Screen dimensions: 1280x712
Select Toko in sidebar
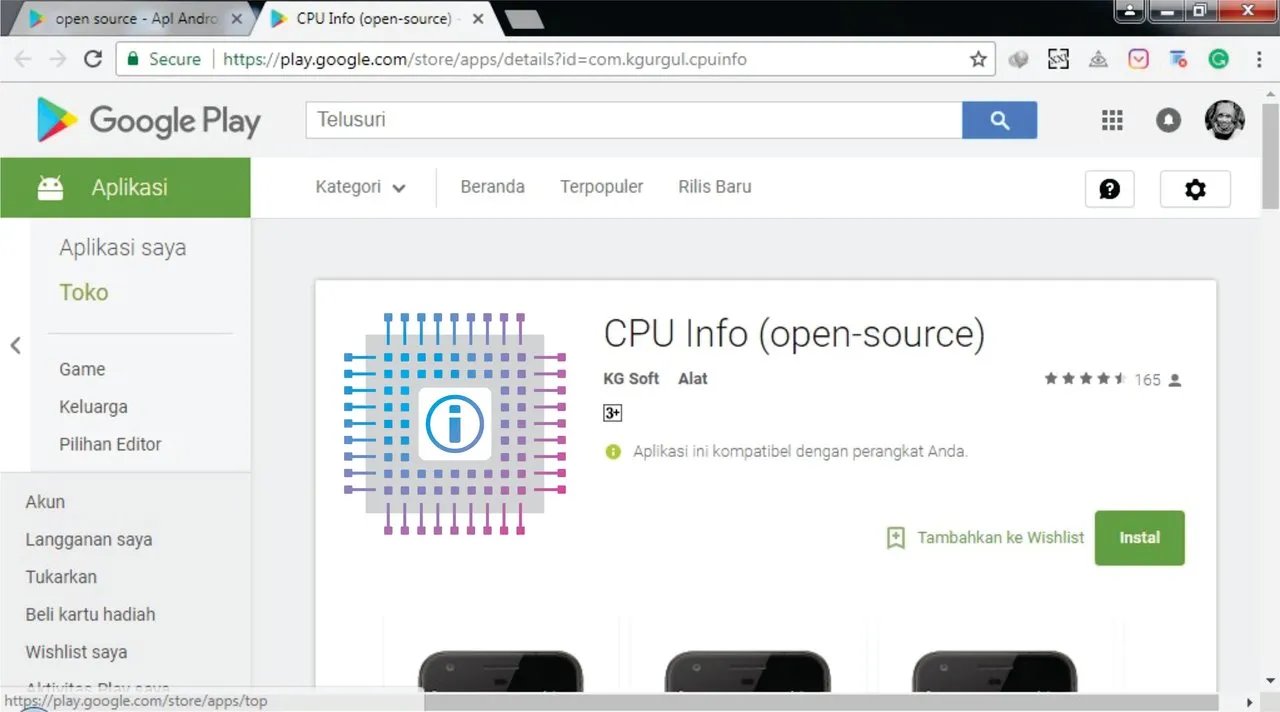coord(83,292)
